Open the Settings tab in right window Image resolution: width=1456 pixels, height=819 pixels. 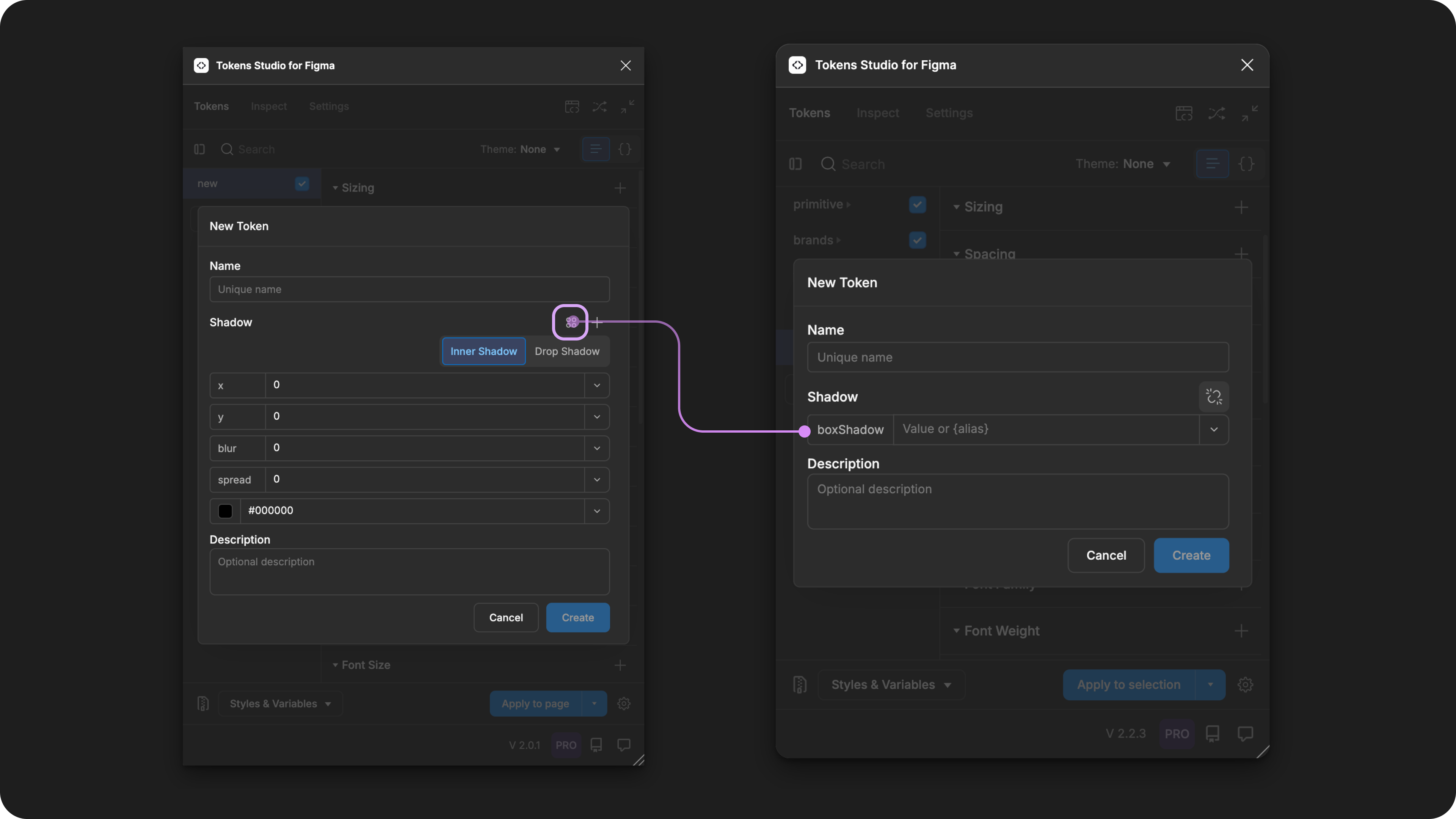pos(949,113)
